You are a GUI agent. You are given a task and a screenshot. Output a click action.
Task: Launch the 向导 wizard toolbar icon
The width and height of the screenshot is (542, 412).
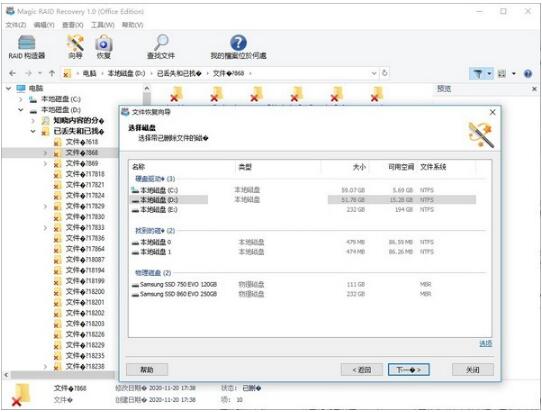tap(75, 47)
